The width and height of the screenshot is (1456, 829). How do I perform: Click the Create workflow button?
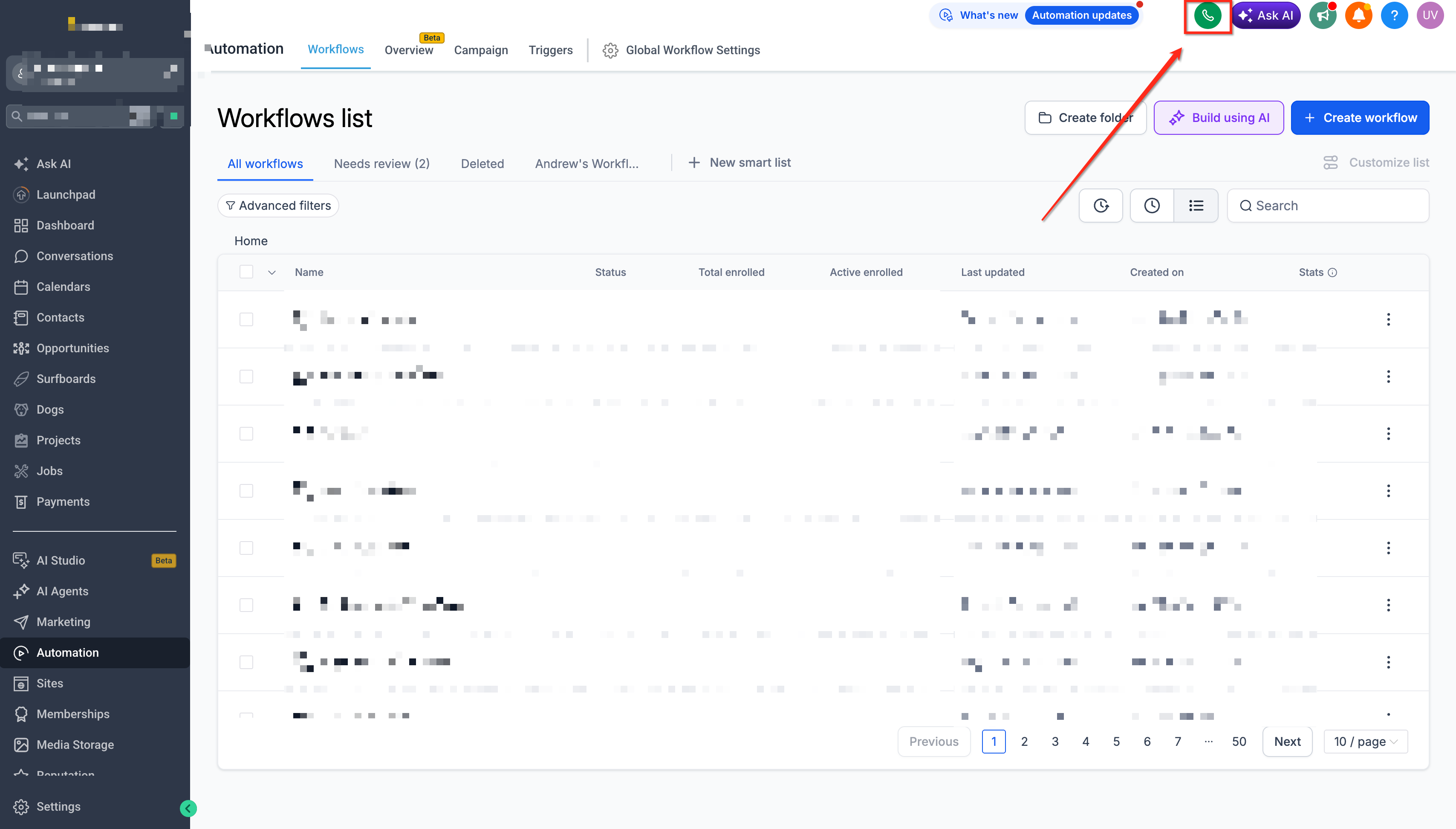[x=1360, y=118]
